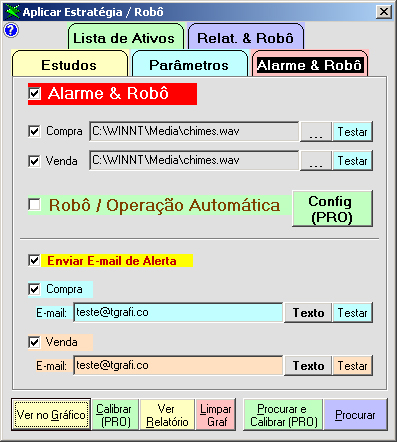Edit Compra e-mail text via Texto button
The width and height of the screenshot is (397, 442).
pos(308,313)
